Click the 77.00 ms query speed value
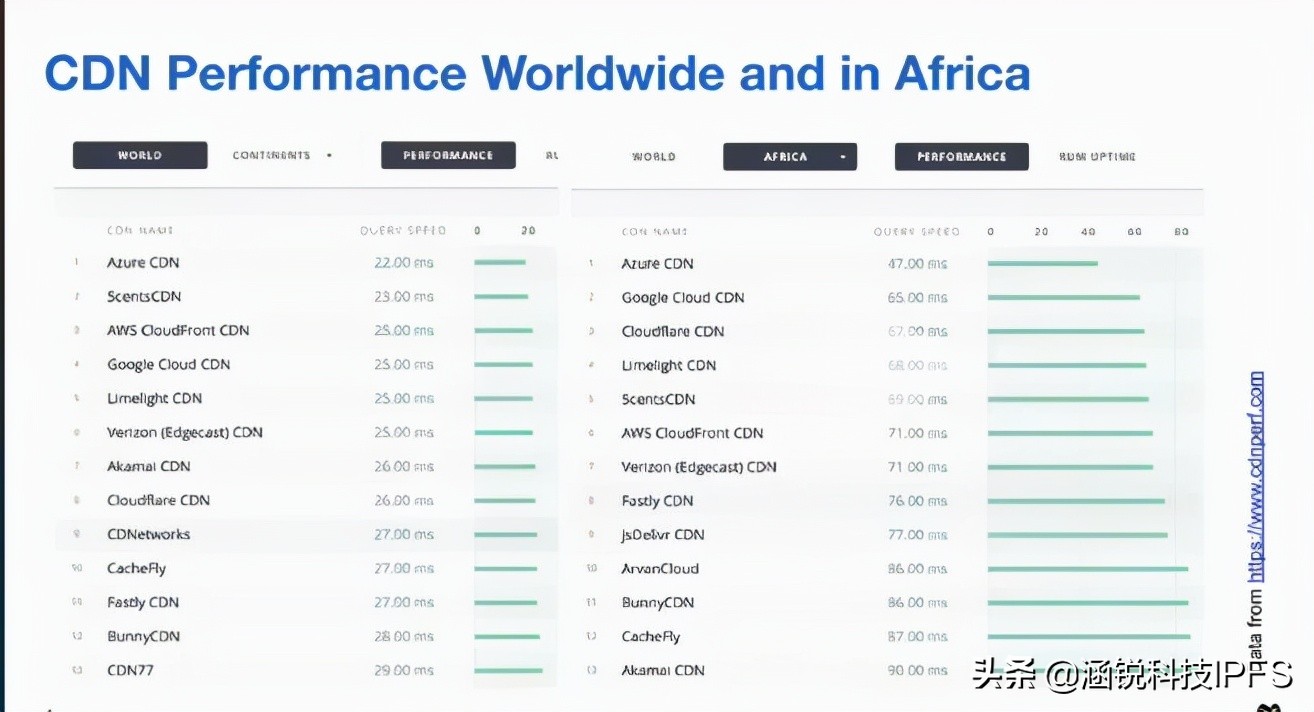This screenshot has height=712, width=1314. pyautogui.click(x=917, y=536)
